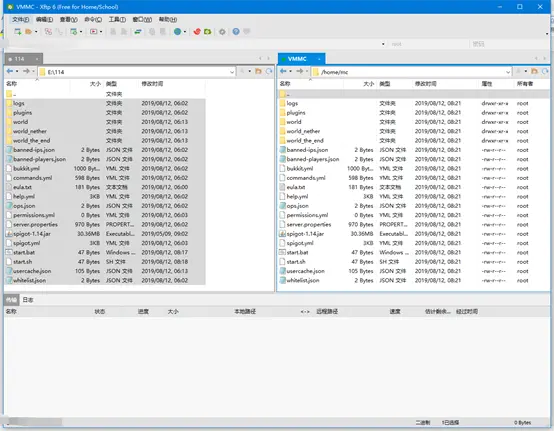Click the red Xshell bird icon

tap(197, 32)
